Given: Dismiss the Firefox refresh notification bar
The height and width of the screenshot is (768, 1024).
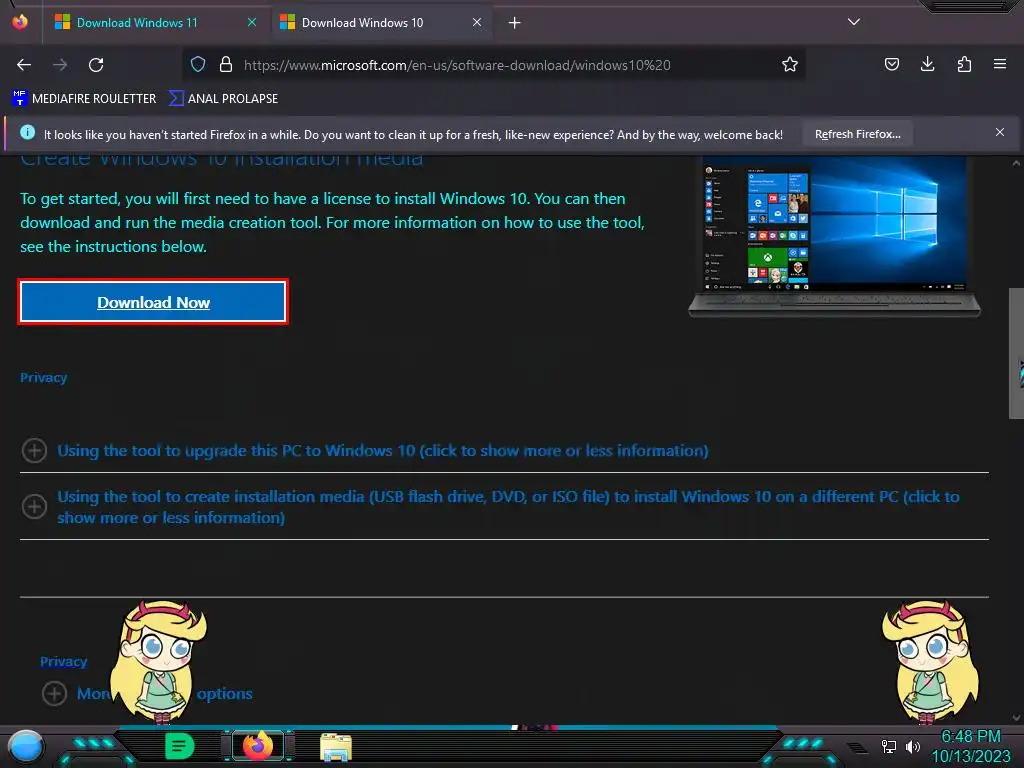Looking at the screenshot, I should tap(999, 133).
